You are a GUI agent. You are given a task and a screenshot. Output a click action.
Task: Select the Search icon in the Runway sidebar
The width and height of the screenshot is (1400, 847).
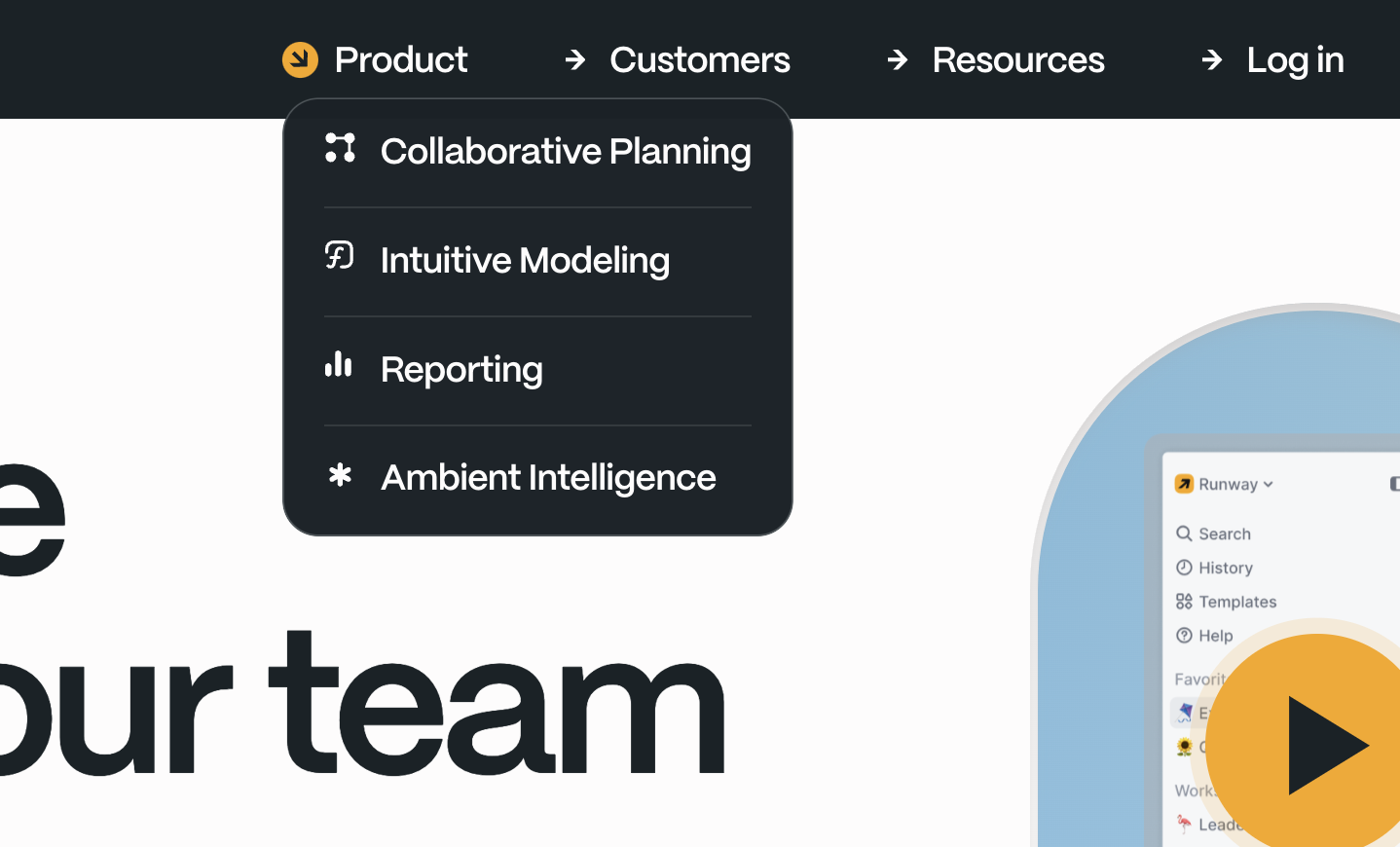[x=1185, y=534]
